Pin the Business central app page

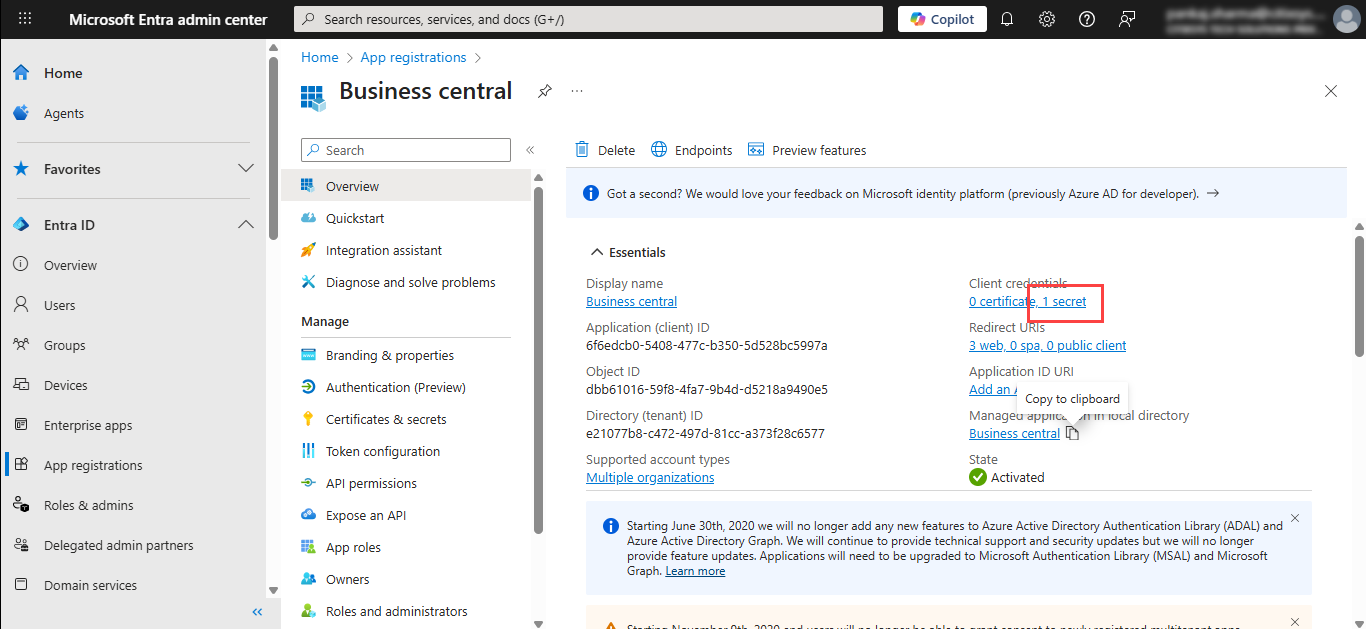tap(544, 91)
